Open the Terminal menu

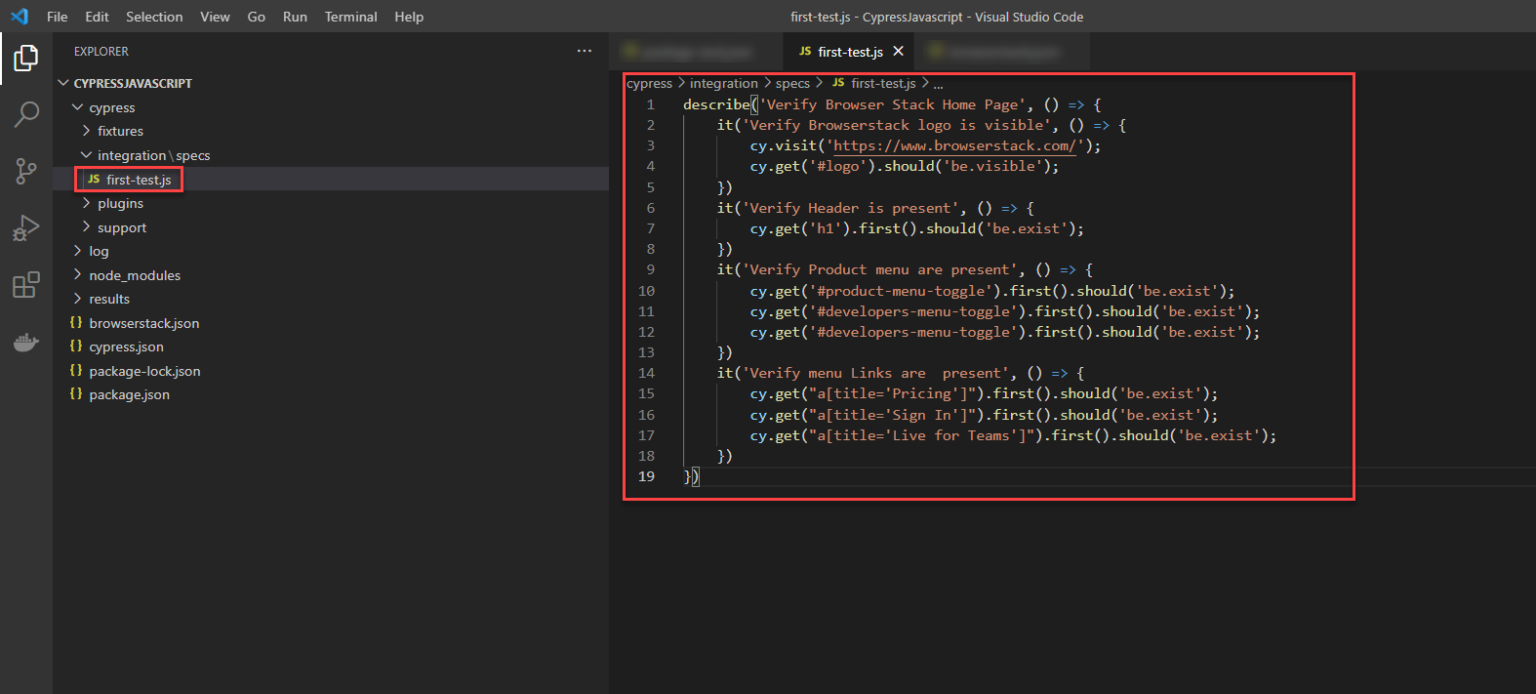point(350,16)
